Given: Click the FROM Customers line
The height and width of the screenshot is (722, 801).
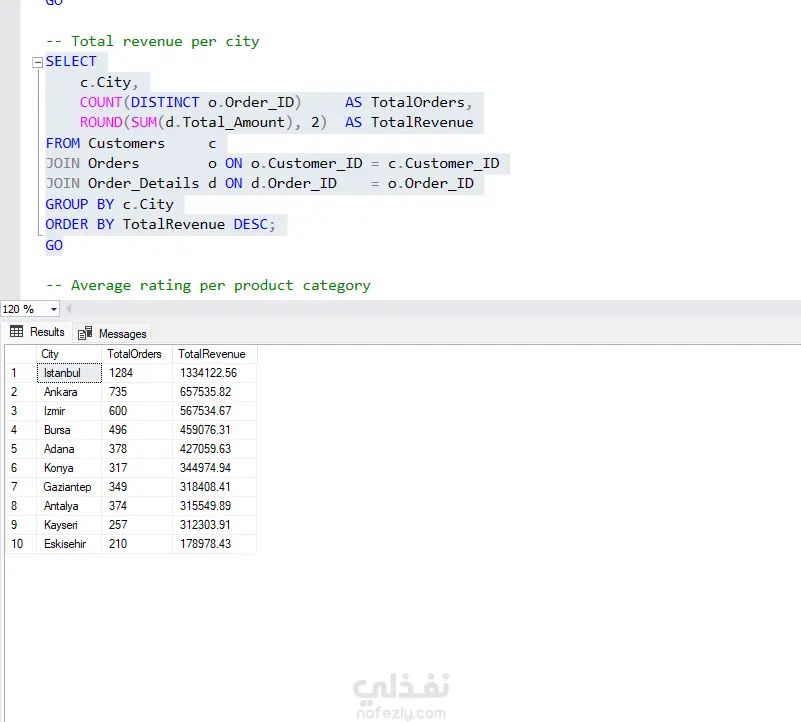Looking at the screenshot, I should tap(131, 144).
